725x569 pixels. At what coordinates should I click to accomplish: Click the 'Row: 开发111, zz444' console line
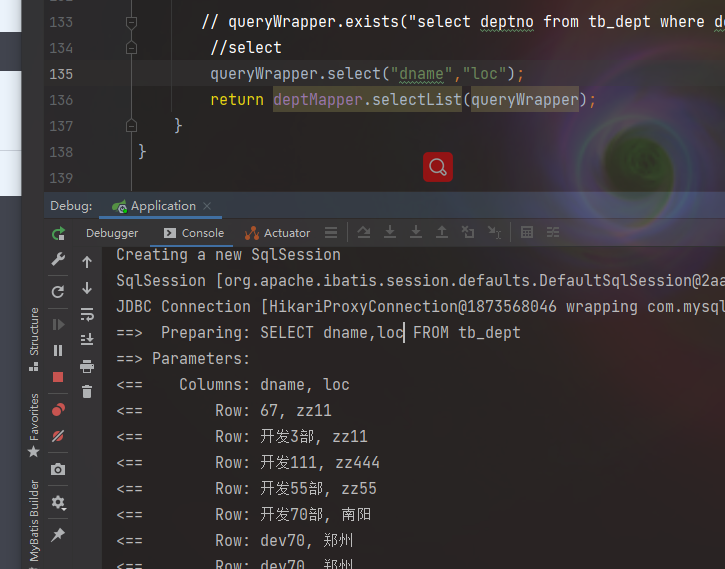[248, 462]
